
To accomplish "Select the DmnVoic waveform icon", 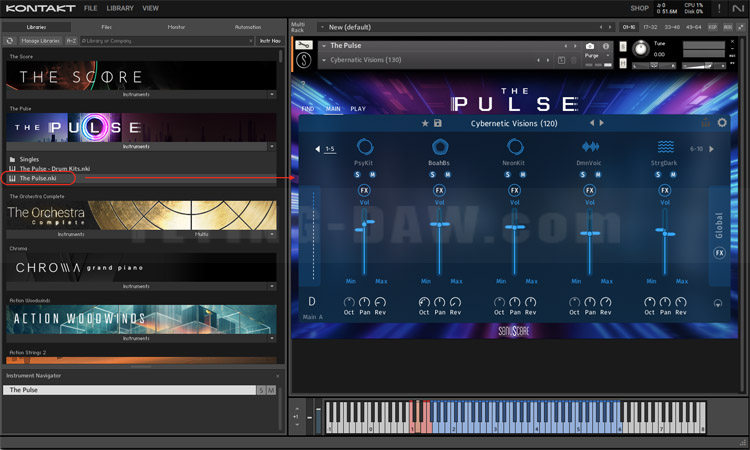I will click(x=590, y=146).
